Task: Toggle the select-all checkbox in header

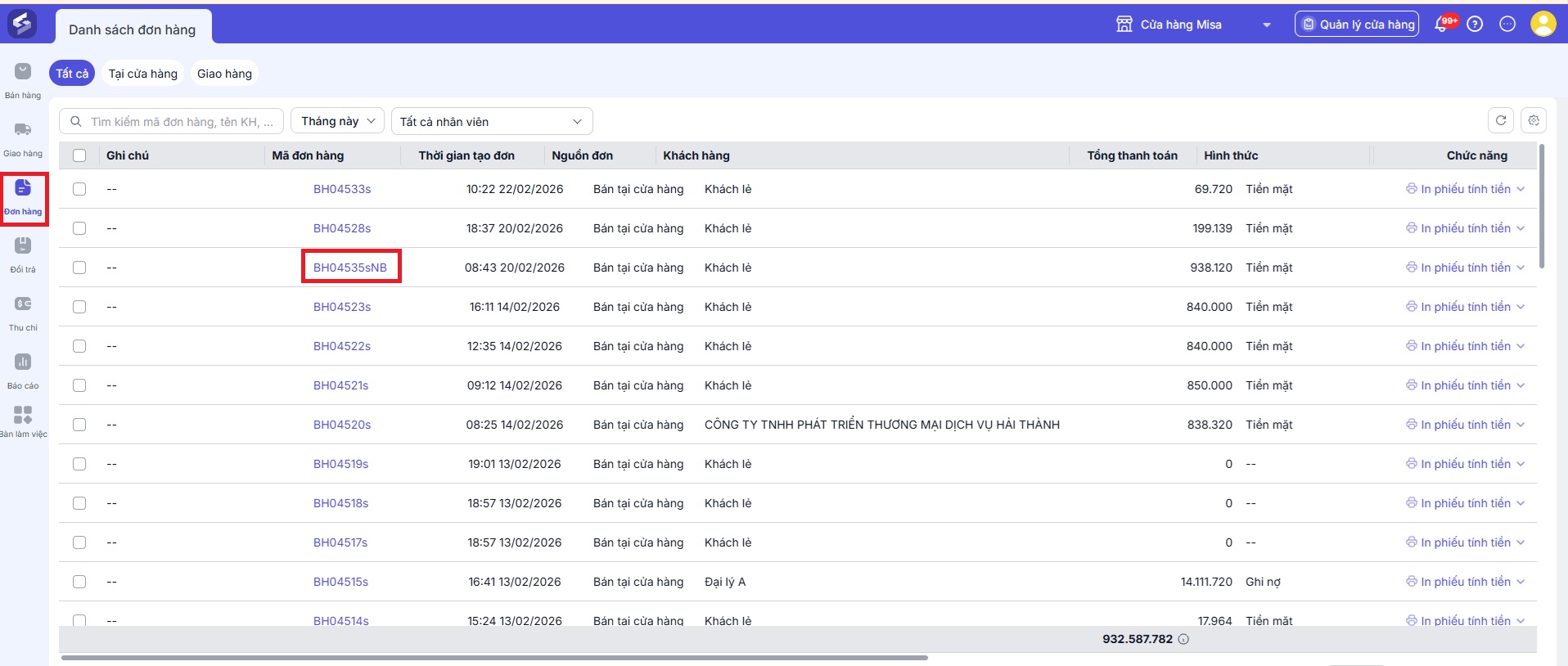Action: point(79,155)
